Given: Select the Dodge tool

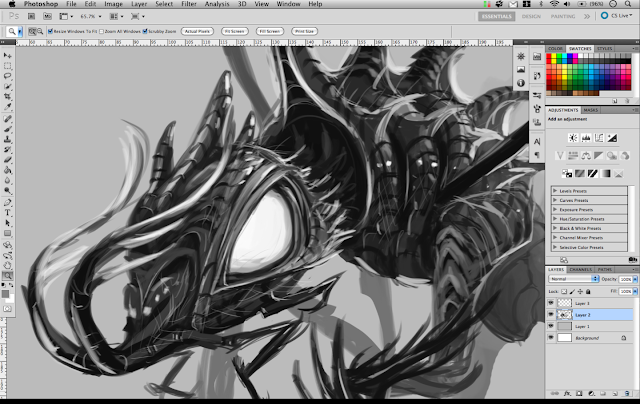Looking at the screenshot, I should (x=7, y=190).
